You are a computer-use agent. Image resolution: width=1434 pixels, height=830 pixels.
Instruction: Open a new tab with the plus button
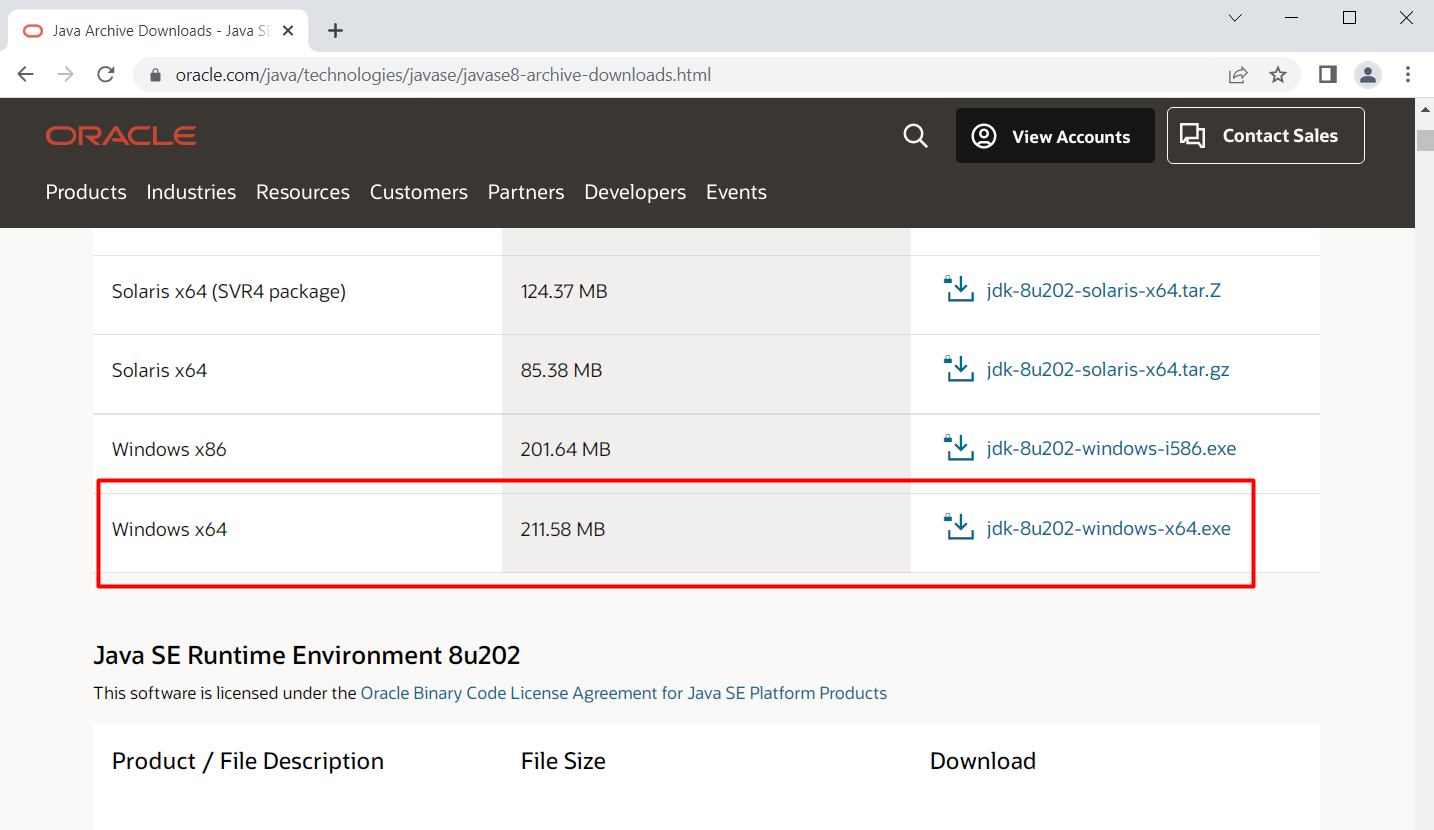[335, 31]
